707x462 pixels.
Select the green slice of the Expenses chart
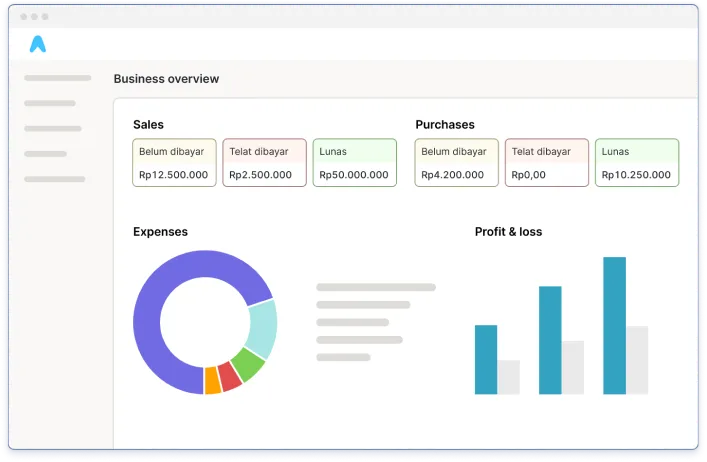pos(248,364)
